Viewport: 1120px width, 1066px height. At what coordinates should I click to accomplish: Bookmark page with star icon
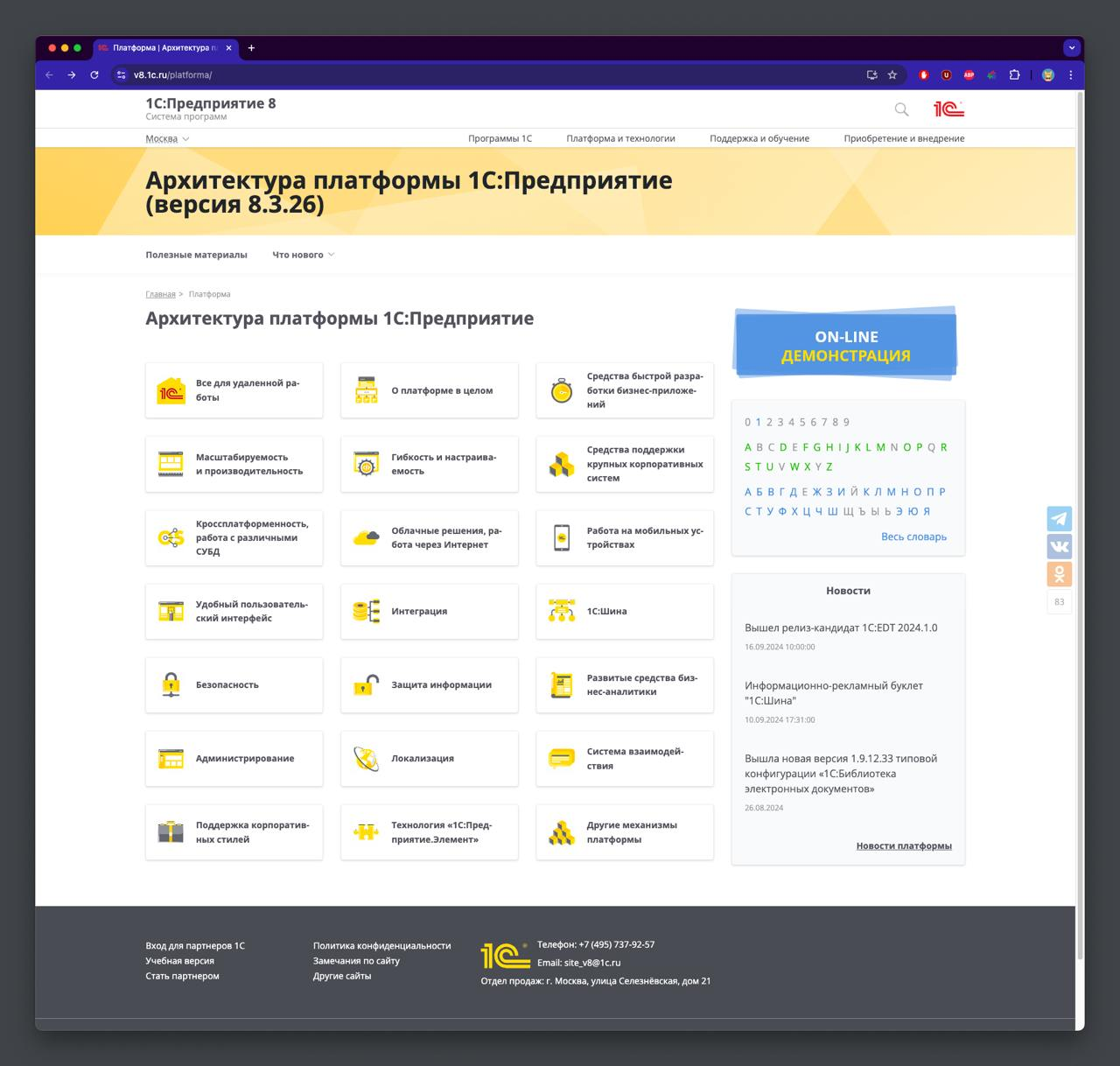892,75
